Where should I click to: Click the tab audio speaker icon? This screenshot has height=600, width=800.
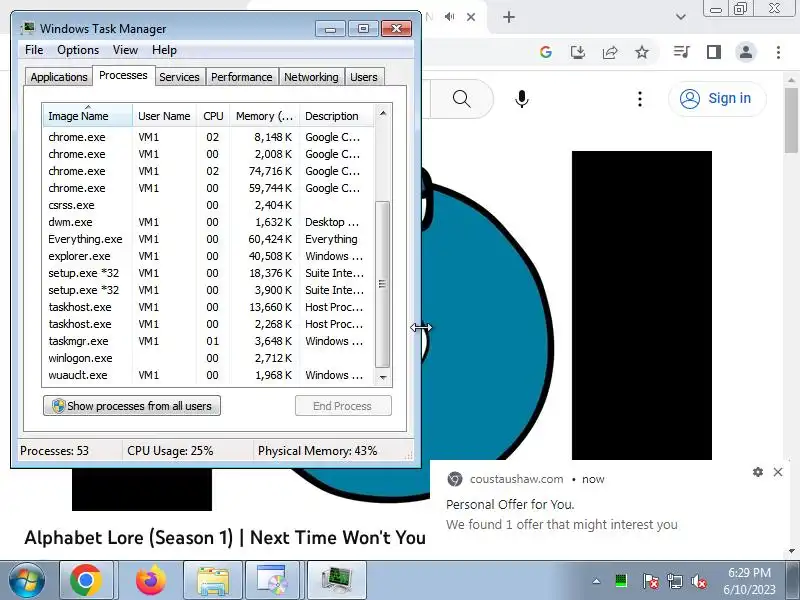[x=449, y=17]
